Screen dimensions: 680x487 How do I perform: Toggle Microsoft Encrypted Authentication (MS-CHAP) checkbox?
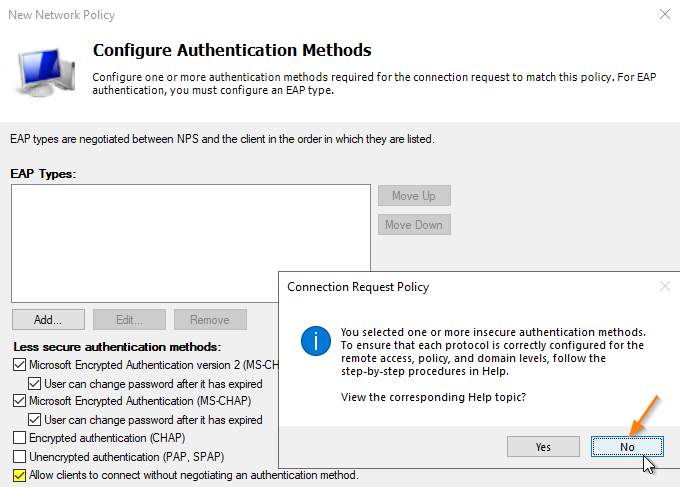point(20,401)
